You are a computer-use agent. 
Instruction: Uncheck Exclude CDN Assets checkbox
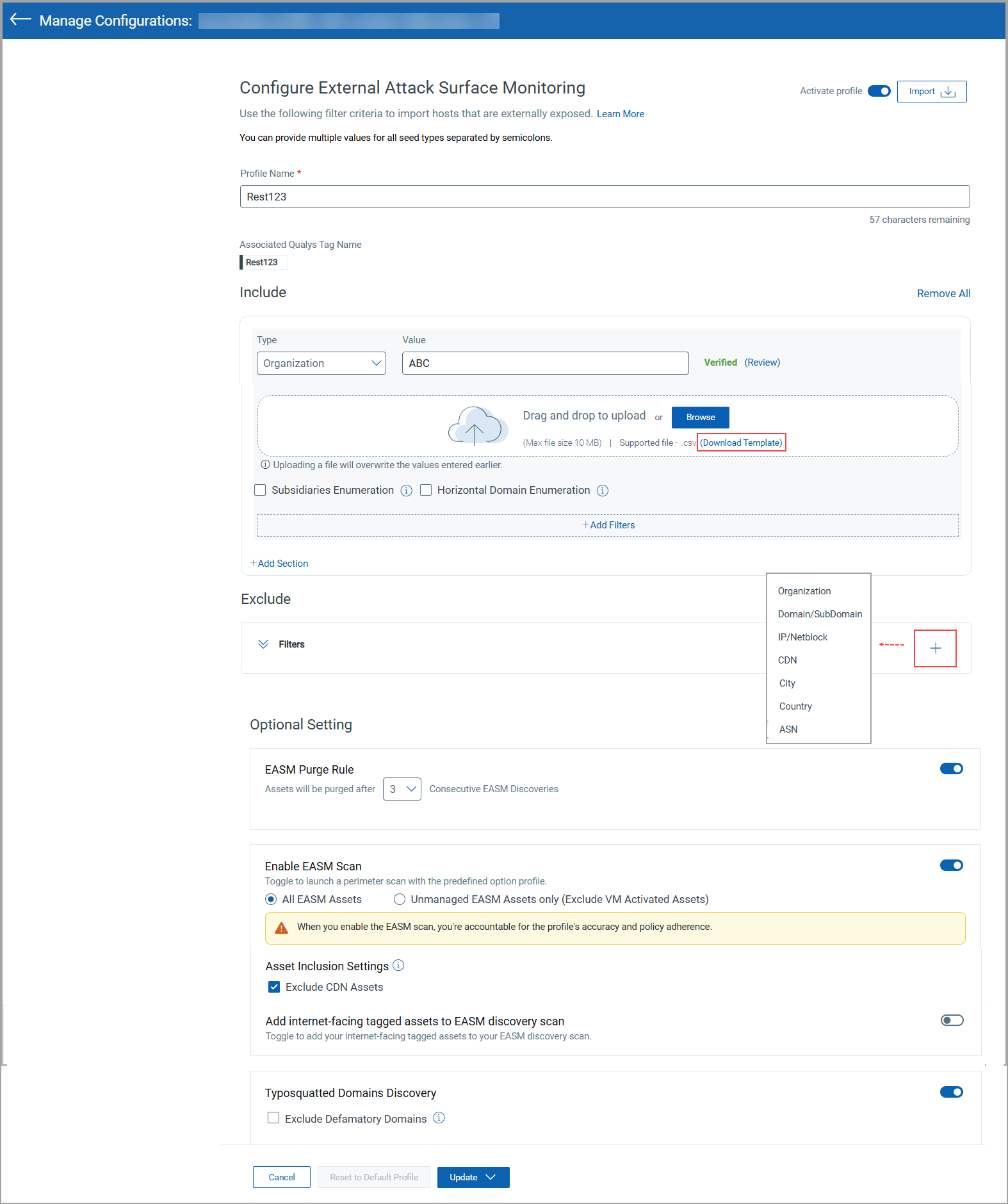point(274,987)
